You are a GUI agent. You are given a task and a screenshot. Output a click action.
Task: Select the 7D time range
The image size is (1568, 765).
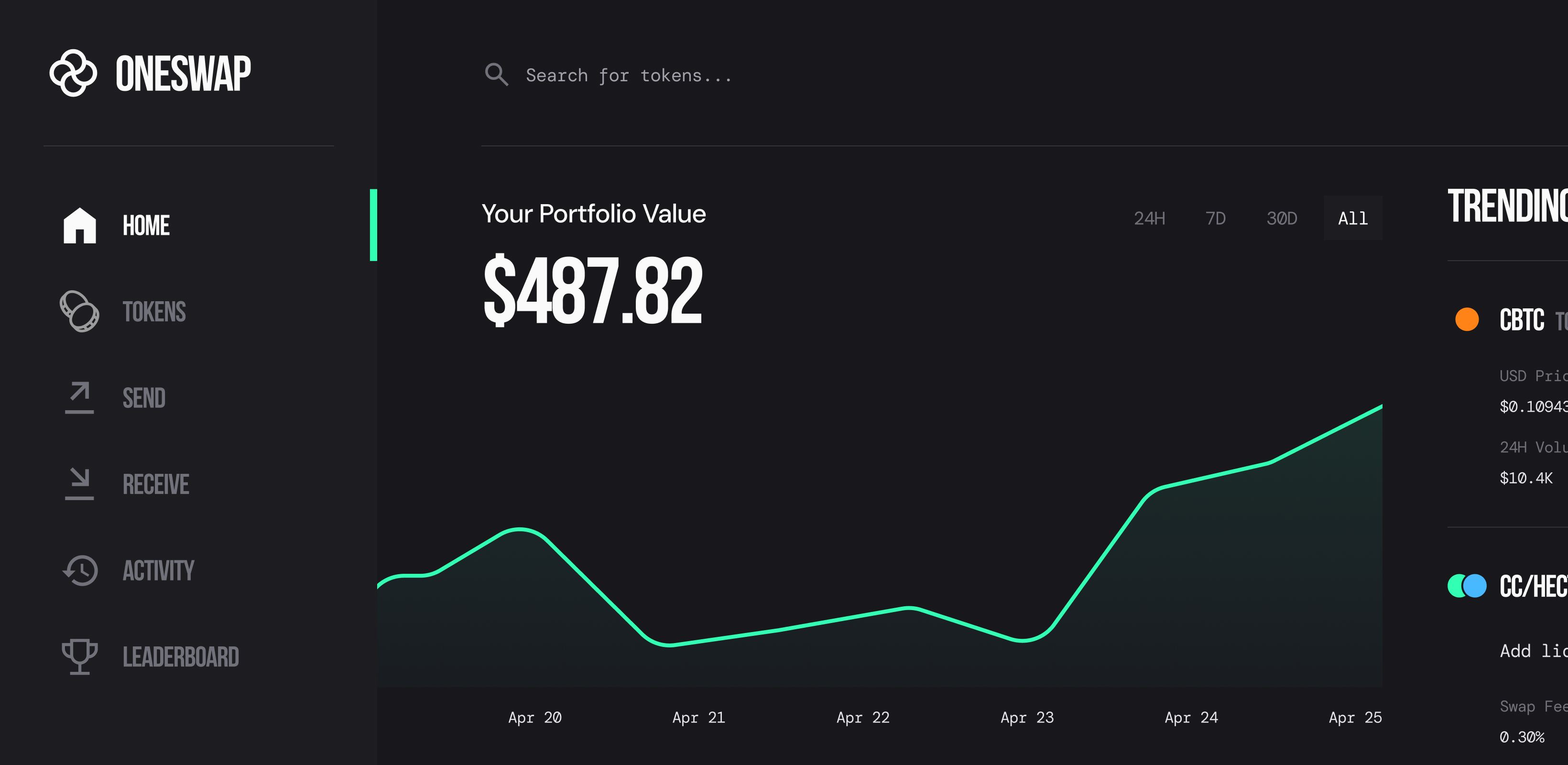(1216, 218)
